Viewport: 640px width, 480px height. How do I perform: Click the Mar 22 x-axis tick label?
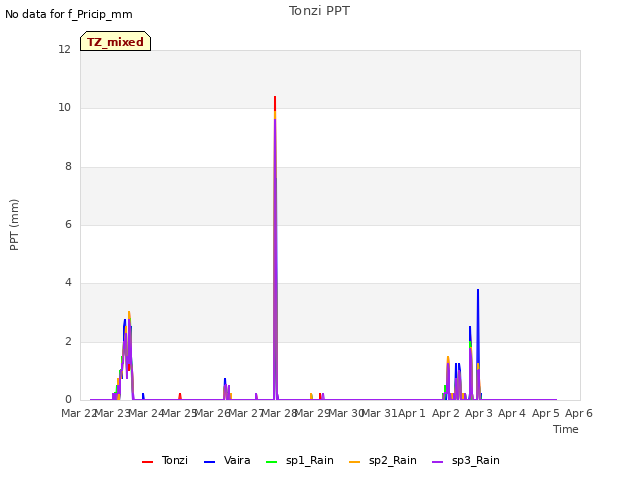point(79,413)
